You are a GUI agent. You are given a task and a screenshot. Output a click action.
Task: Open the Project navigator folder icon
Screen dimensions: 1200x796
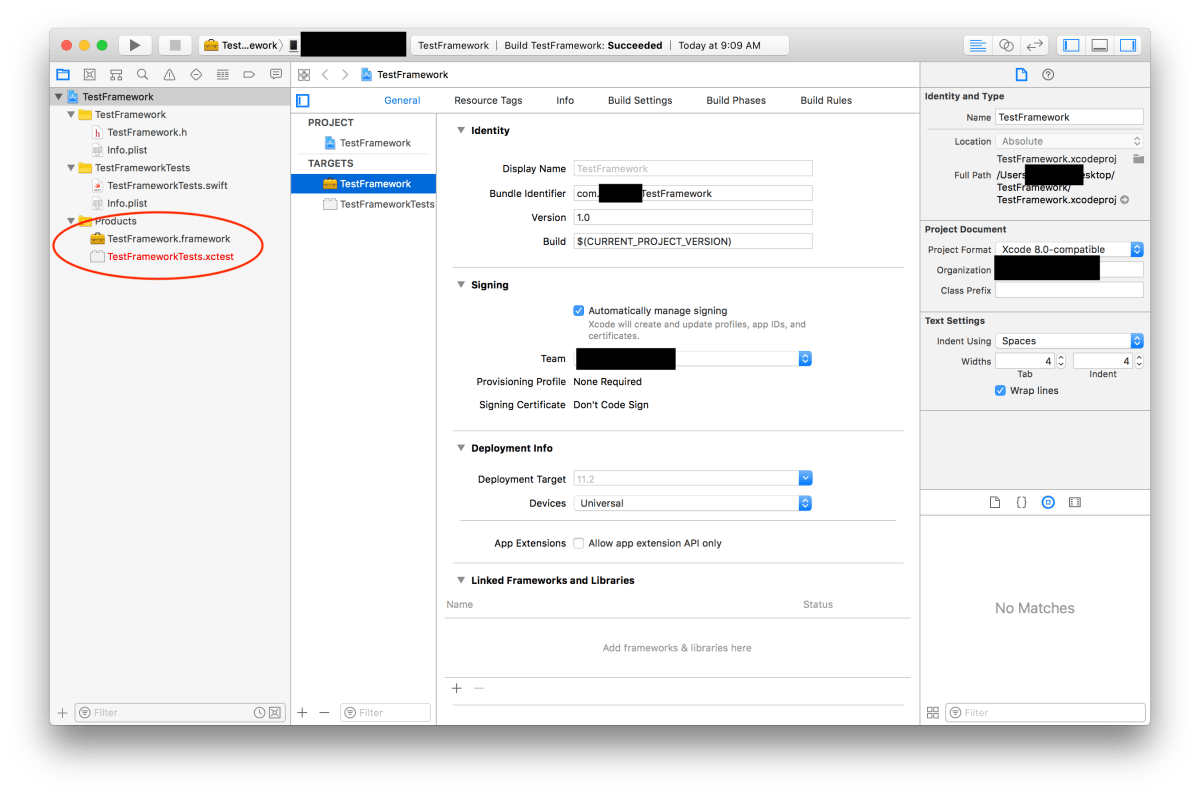(x=63, y=74)
